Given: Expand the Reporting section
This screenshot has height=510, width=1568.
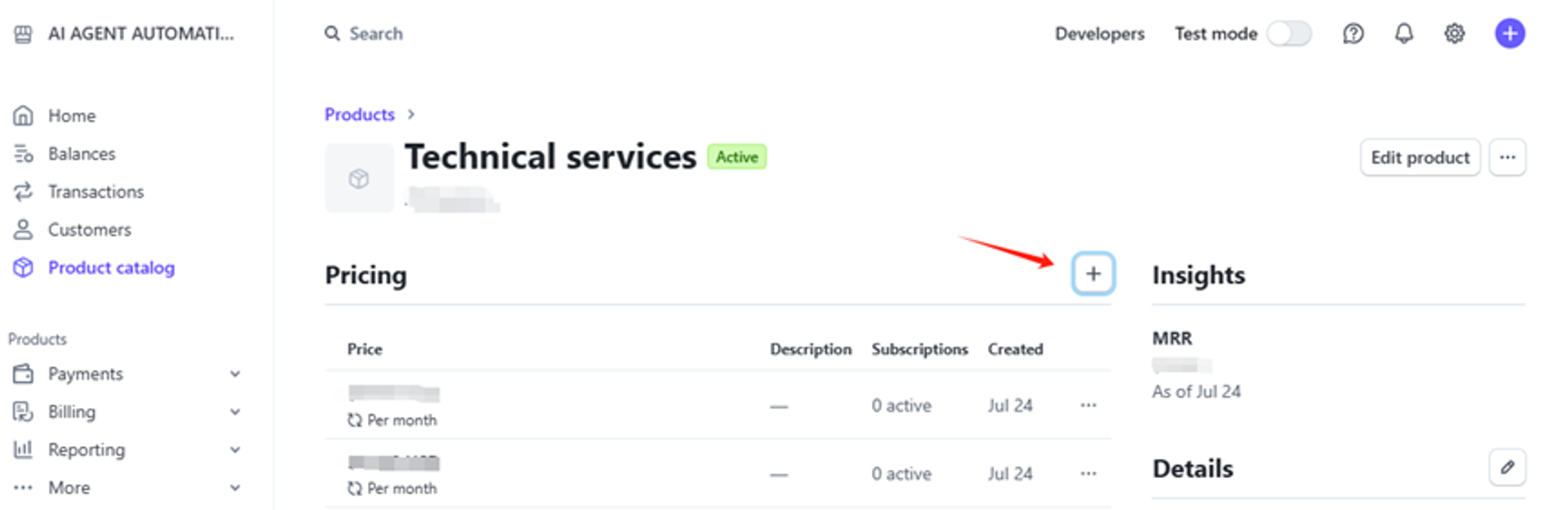Looking at the screenshot, I should (234, 450).
